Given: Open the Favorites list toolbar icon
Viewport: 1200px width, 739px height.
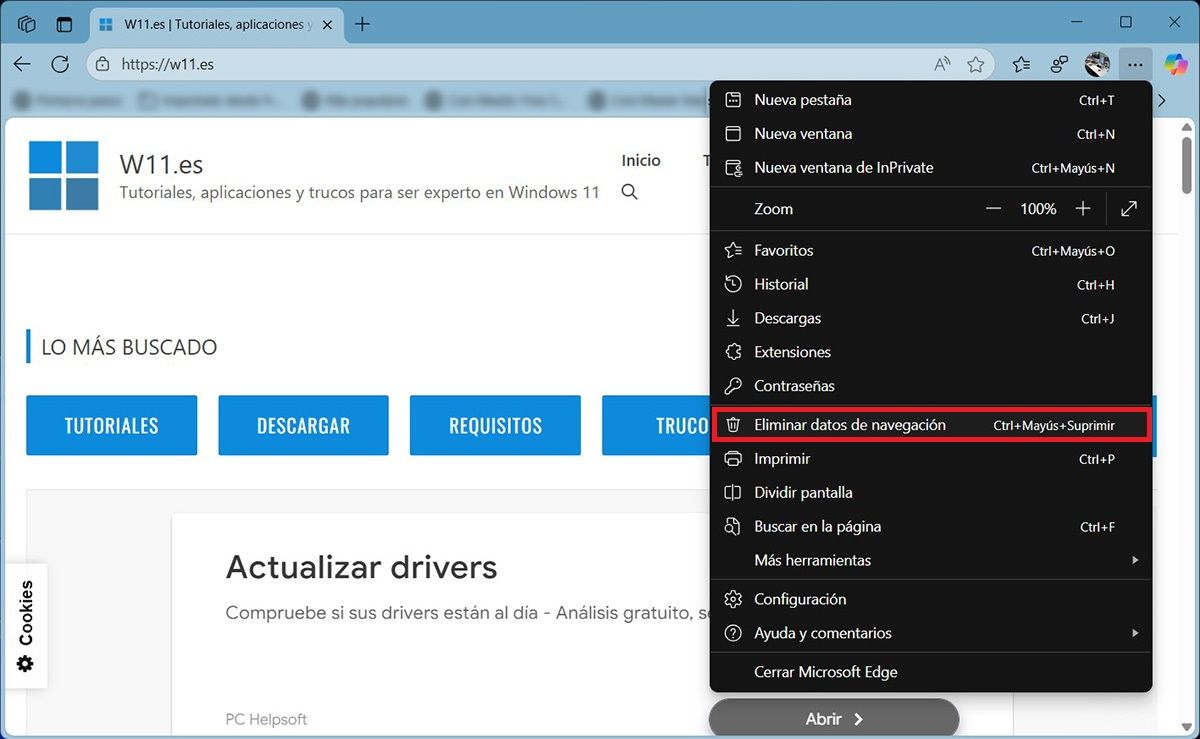Looking at the screenshot, I should (x=1021, y=64).
